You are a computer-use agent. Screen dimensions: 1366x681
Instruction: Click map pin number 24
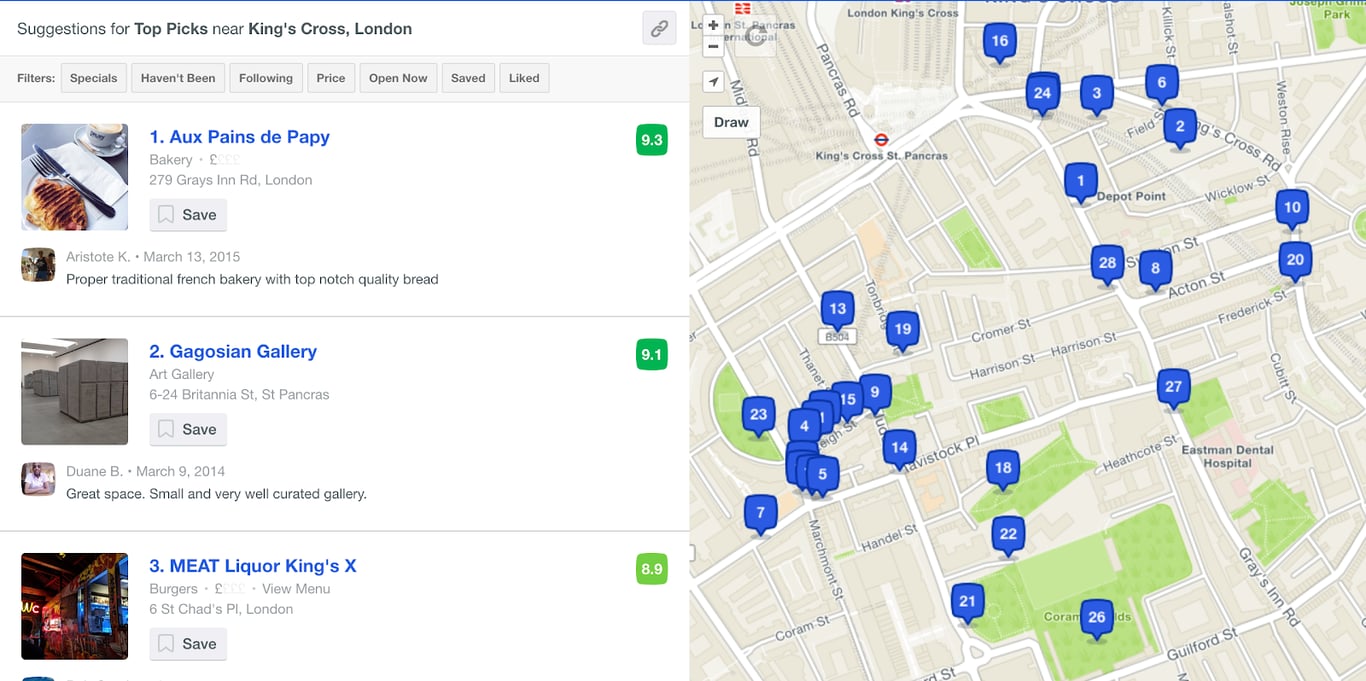click(1043, 95)
